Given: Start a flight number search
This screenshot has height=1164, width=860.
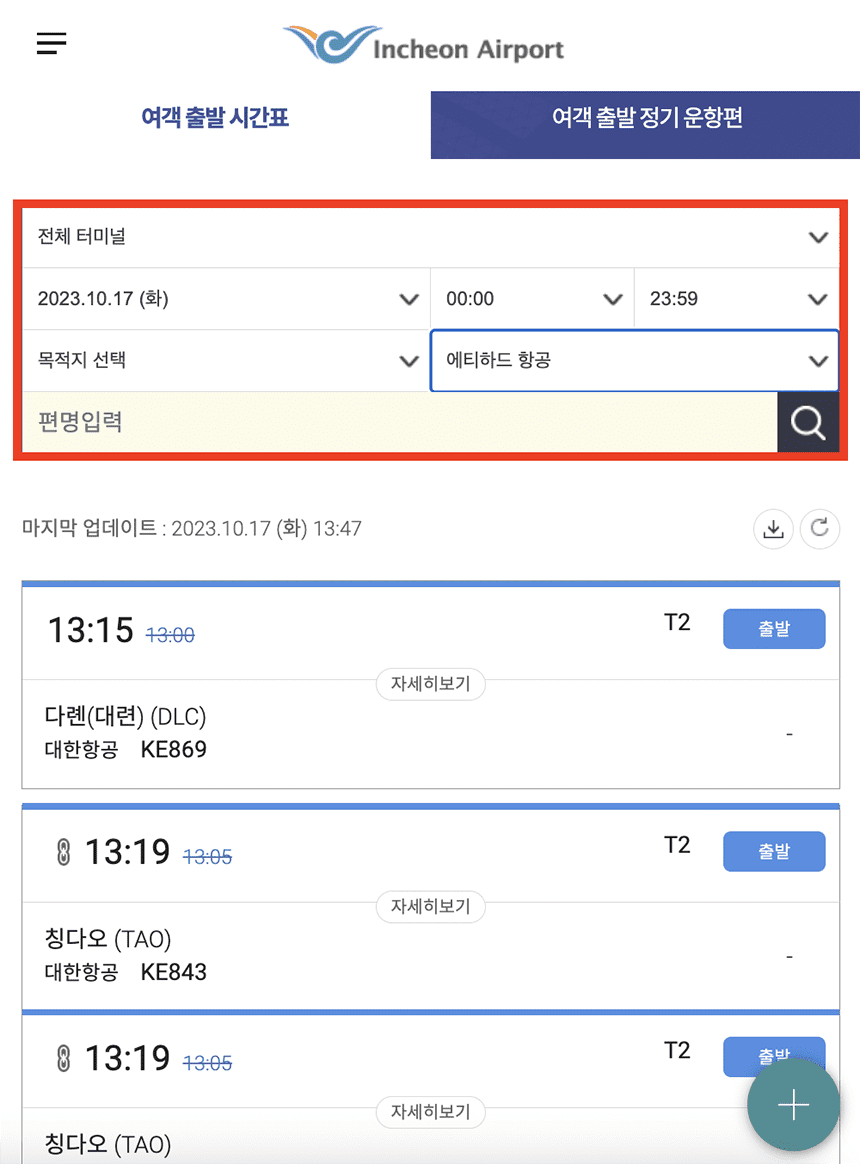Looking at the screenshot, I should coord(808,422).
